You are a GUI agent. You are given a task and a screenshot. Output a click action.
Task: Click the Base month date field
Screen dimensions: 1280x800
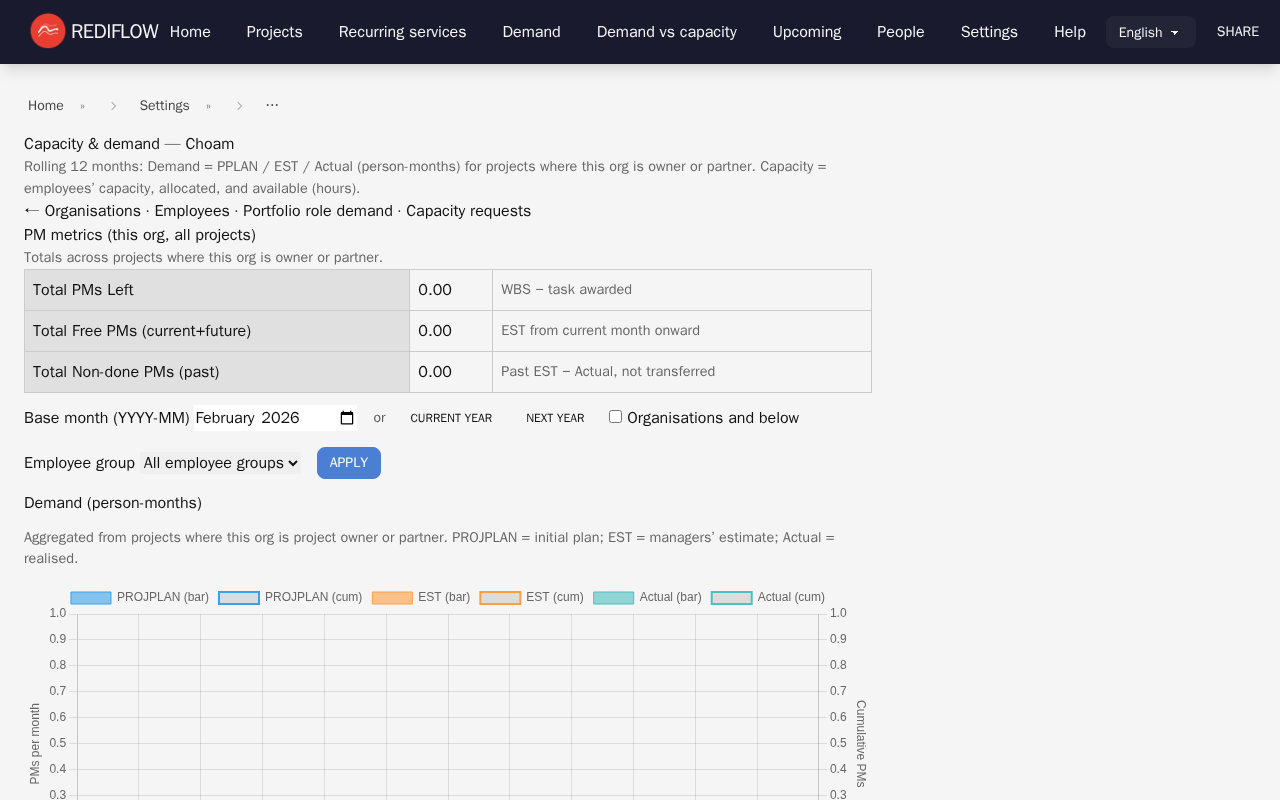[265, 418]
